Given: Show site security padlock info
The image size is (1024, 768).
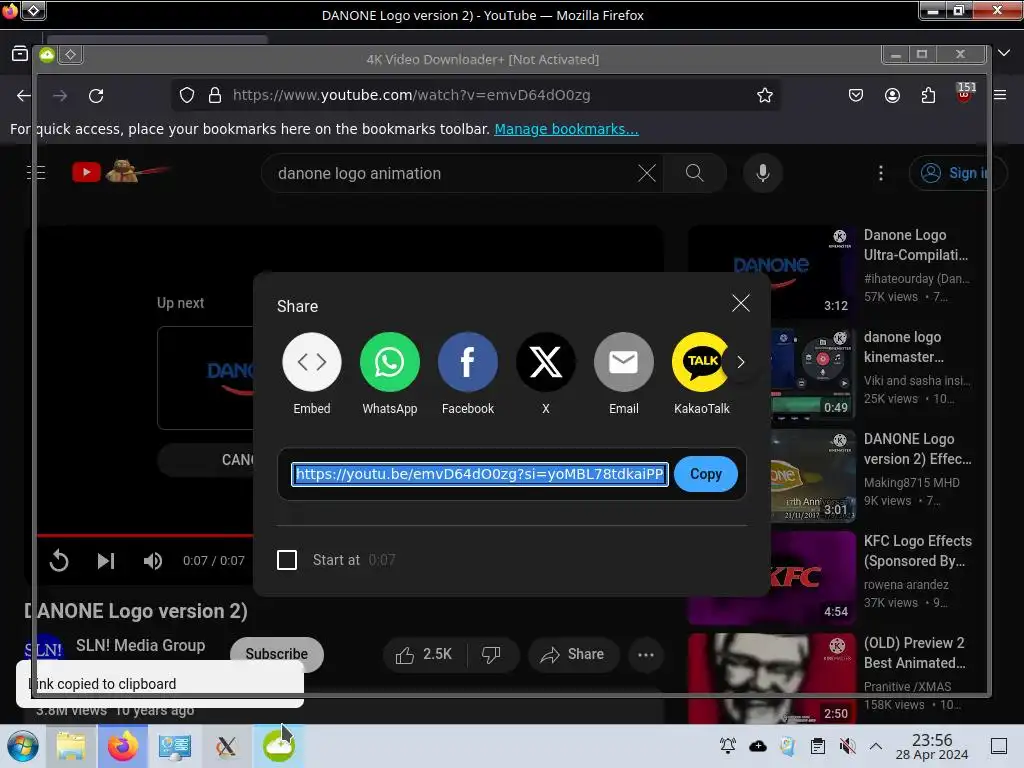Looking at the screenshot, I should [215, 95].
